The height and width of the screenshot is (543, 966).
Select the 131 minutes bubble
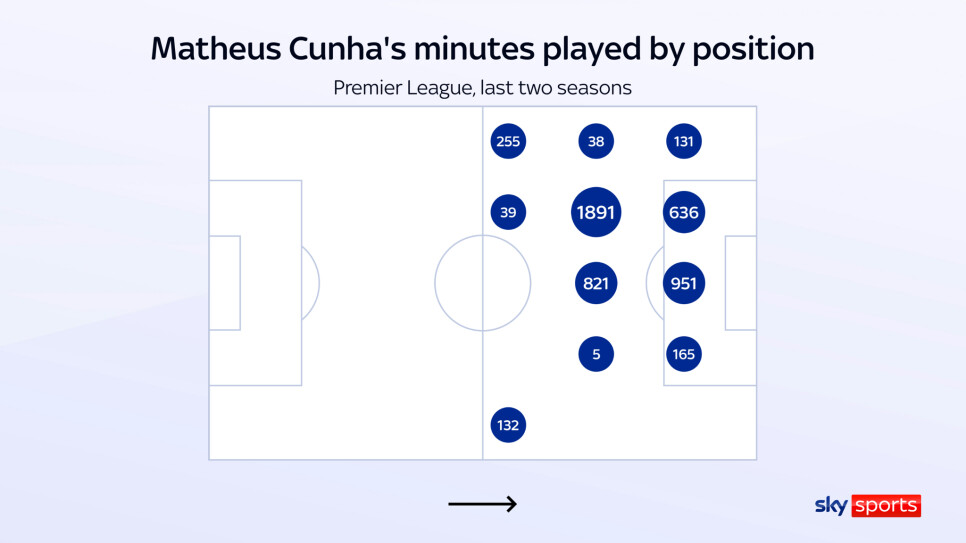[x=684, y=142]
